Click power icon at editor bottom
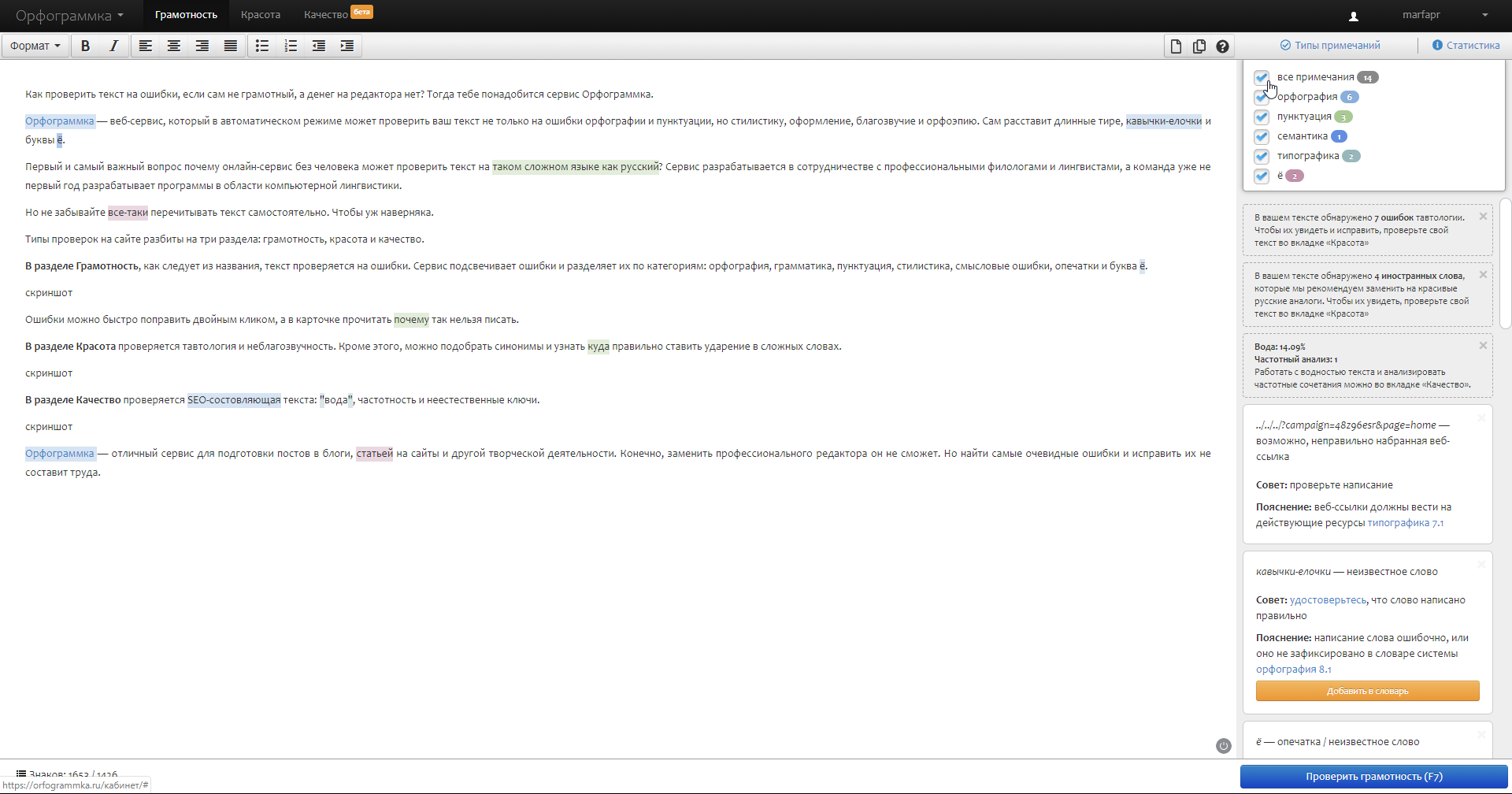Screen dimensions: 1512x794 (1224, 746)
